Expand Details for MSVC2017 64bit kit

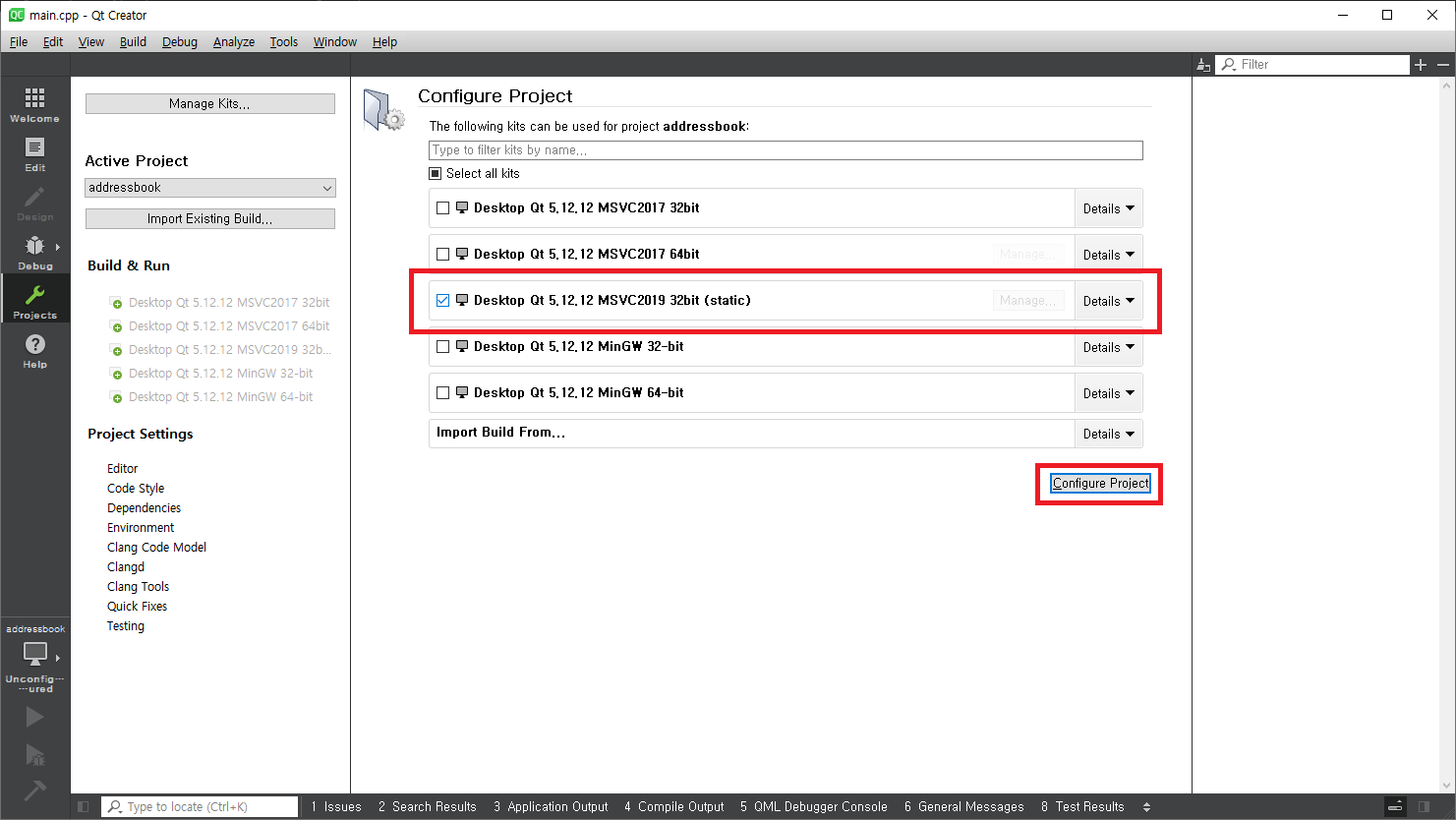pos(1108,255)
